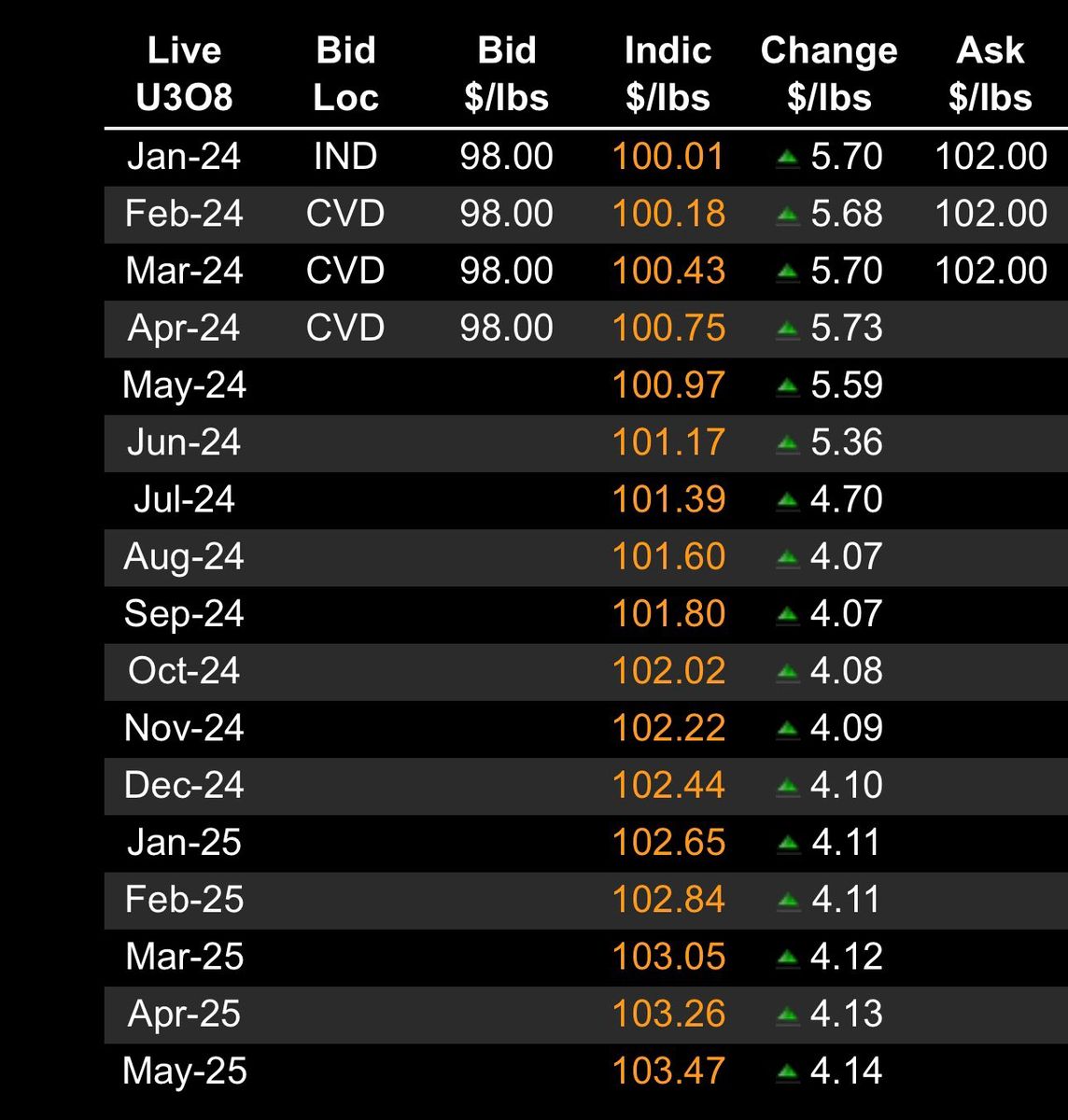Click the green triangle in Apr-24 row
This screenshot has width=1068, height=1120.
[x=788, y=329]
